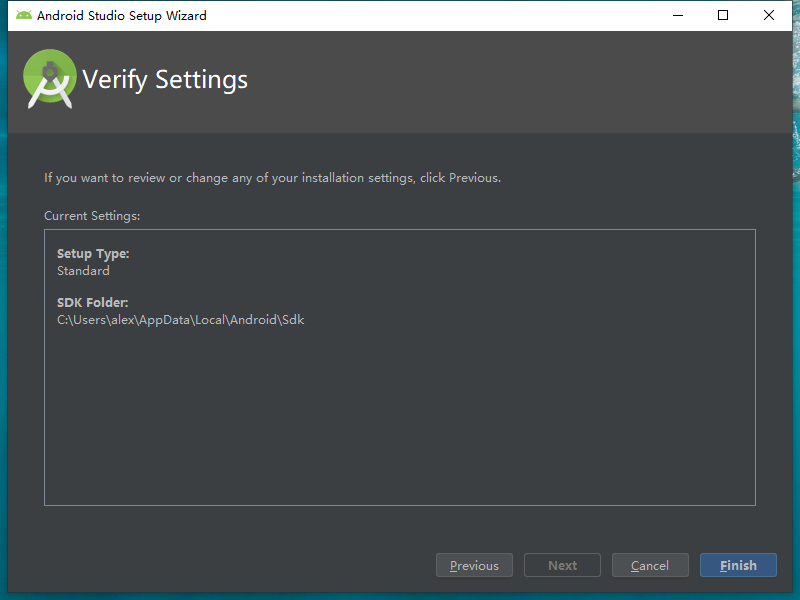Cancel the setup wizard

click(x=650, y=565)
